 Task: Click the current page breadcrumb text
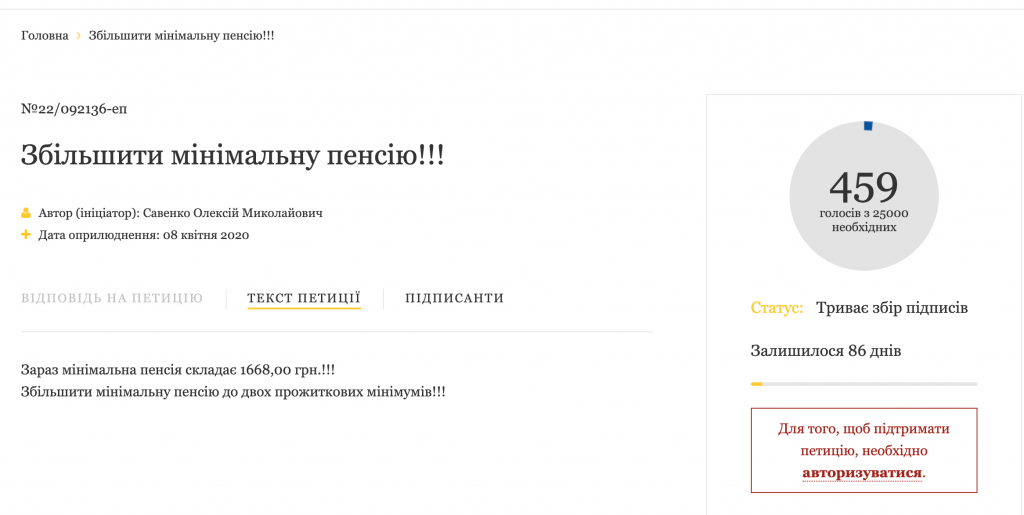[181, 35]
